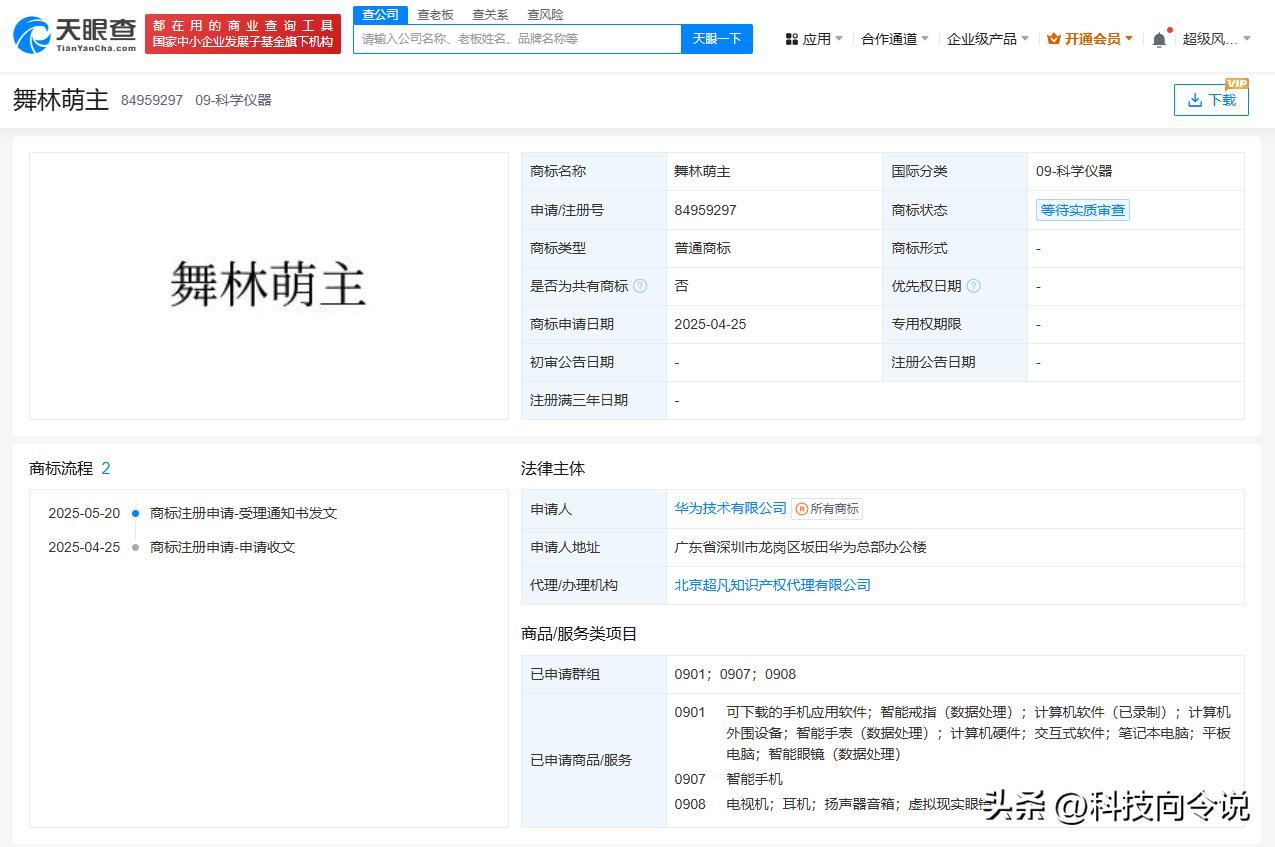1275x847 pixels.
Task: Open the 开通会员 dropdown arrow
Action: [x=1129, y=39]
